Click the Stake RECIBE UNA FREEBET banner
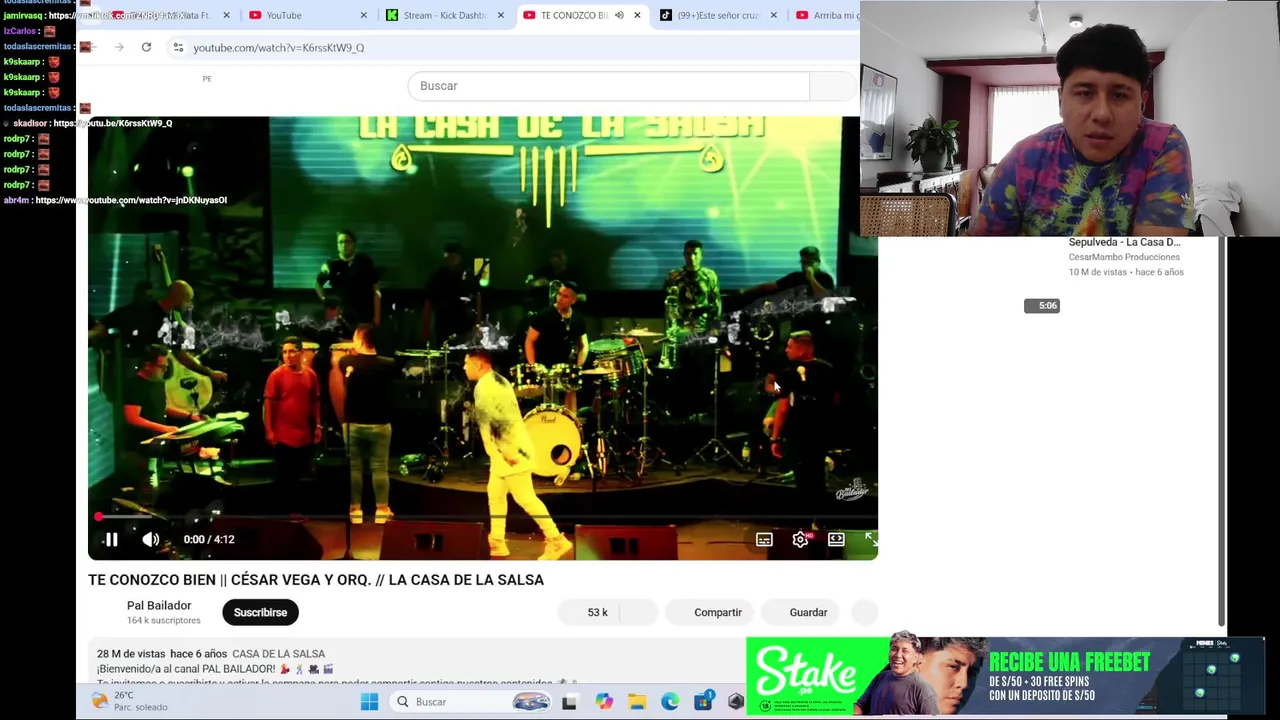This screenshot has height=720, width=1280. click(x=1006, y=676)
